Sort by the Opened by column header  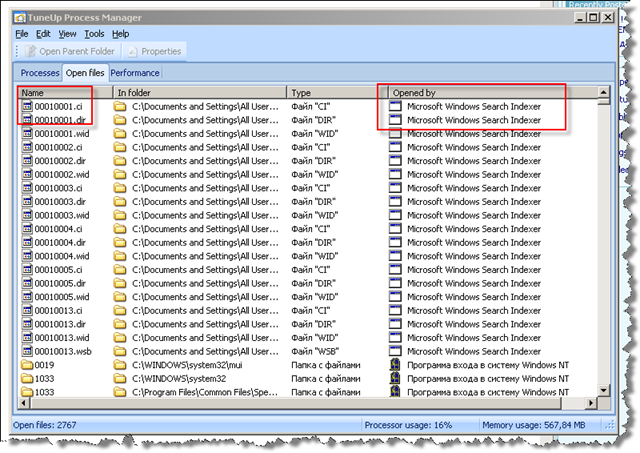point(490,92)
